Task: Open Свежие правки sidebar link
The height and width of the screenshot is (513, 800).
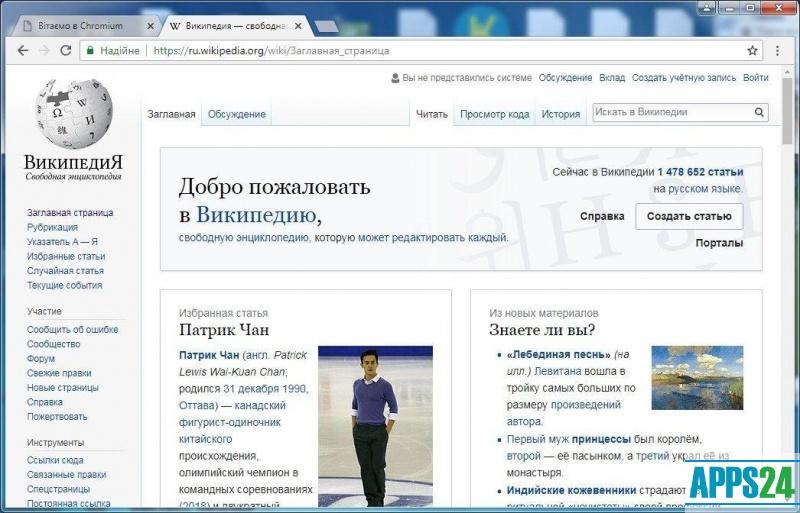Action: pyautogui.click(x=59, y=373)
